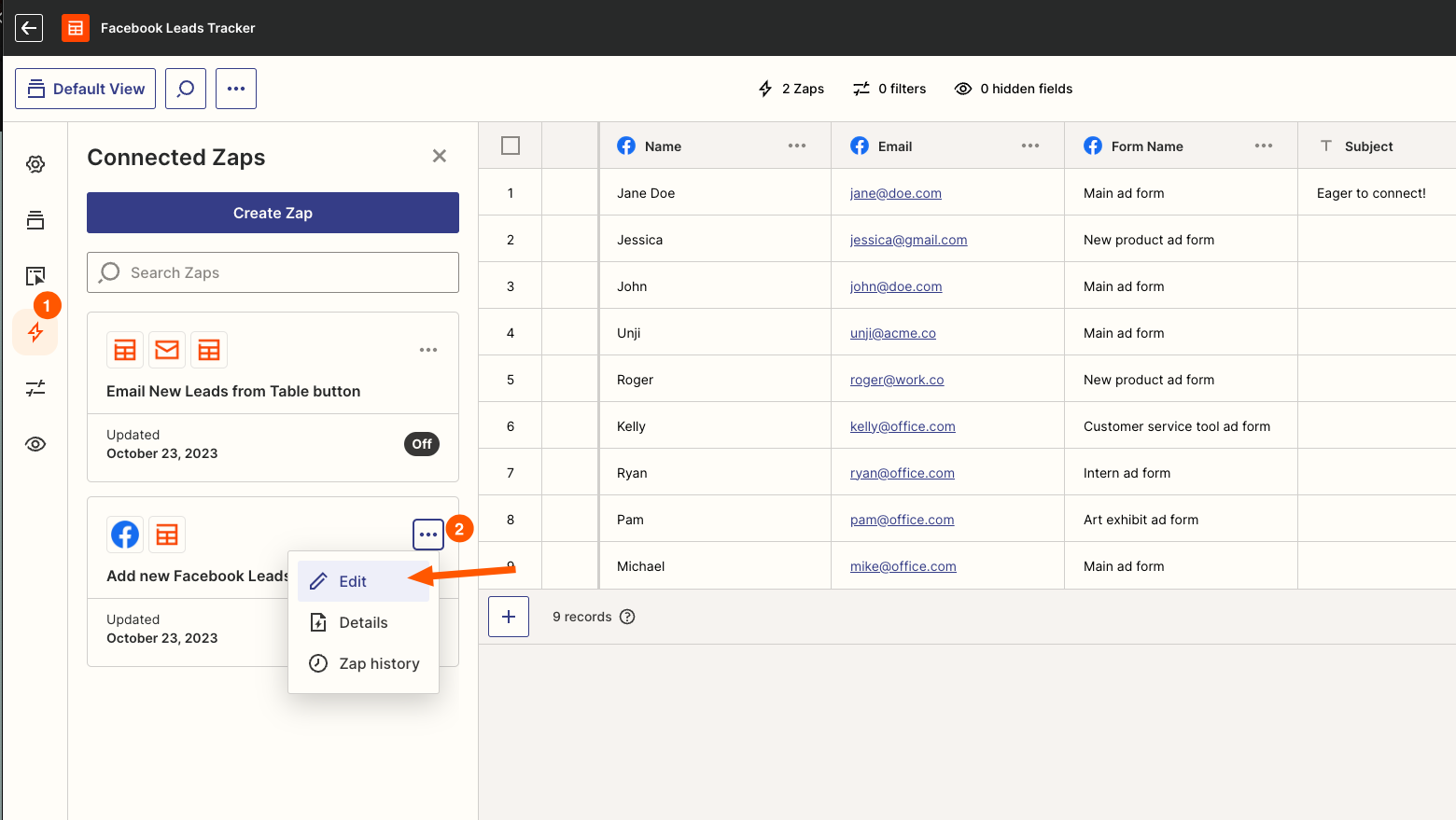The width and height of the screenshot is (1456, 820).
Task: Open the forms icon in sidebar
Action: (35, 276)
